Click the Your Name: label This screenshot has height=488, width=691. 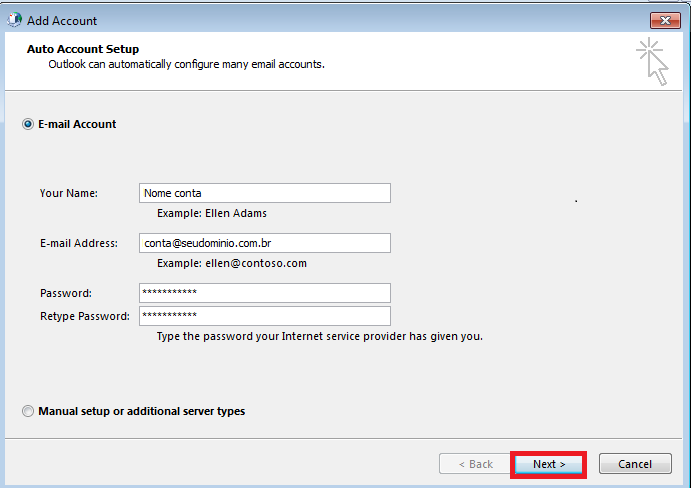pos(69,193)
